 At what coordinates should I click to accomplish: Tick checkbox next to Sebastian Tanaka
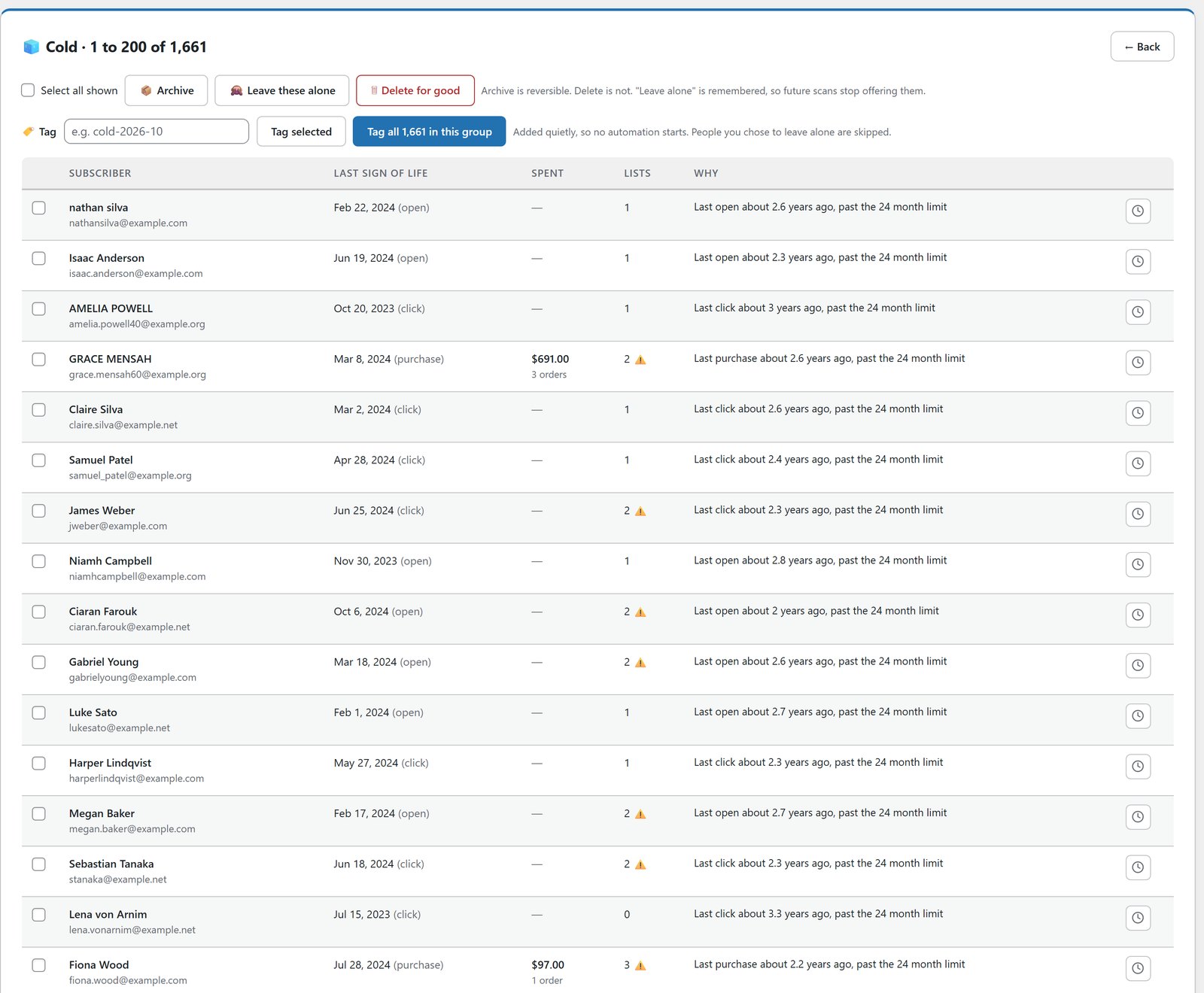[x=39, y=864]
